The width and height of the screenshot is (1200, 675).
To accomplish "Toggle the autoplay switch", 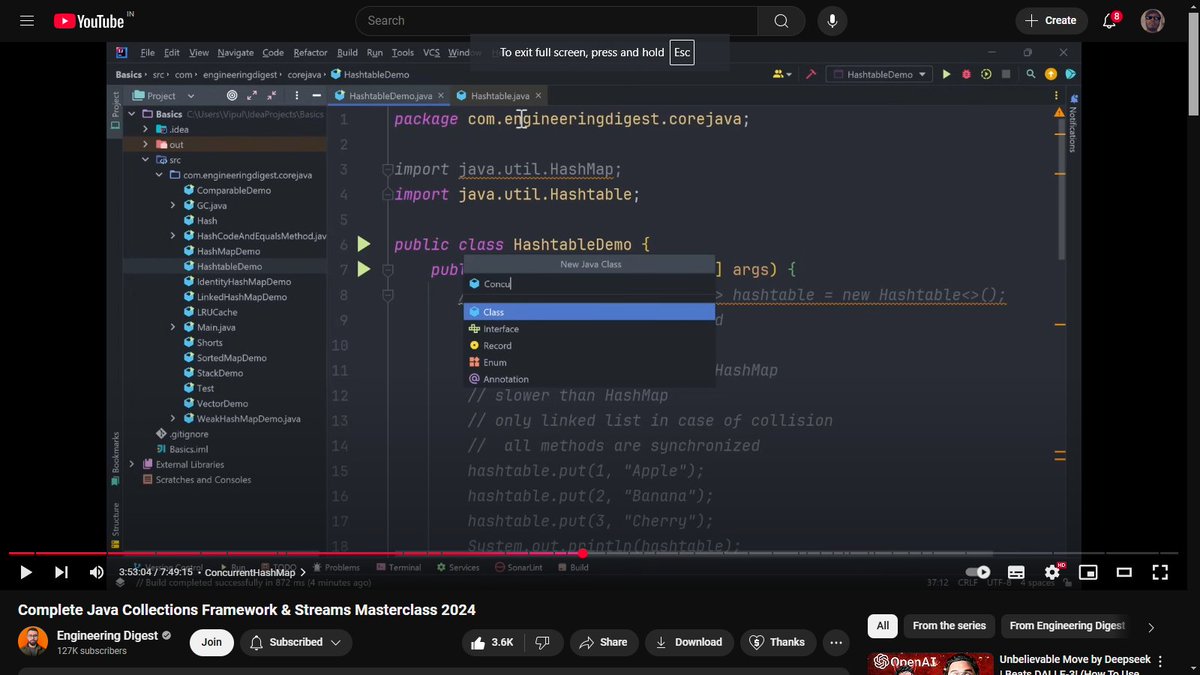I will pyautogui.click(x=978, y=572).
